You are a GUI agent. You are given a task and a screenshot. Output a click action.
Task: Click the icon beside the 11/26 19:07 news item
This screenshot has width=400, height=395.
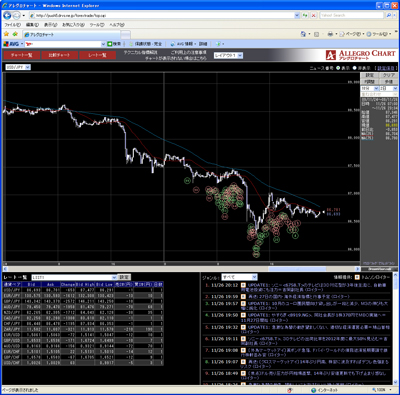[x=243, y=362]
